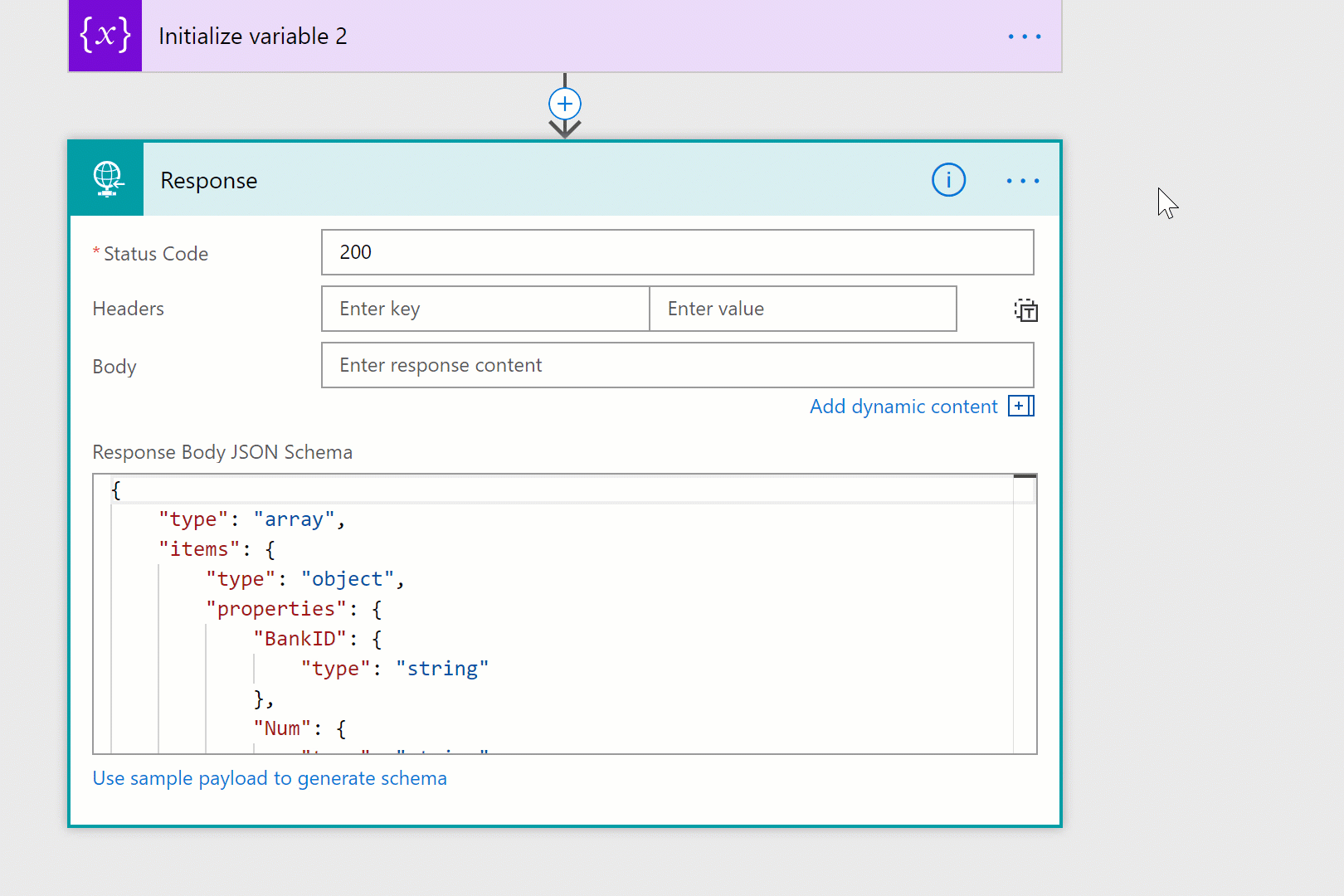Click the JSON schema editor scrollbar

click(1025, 614)
